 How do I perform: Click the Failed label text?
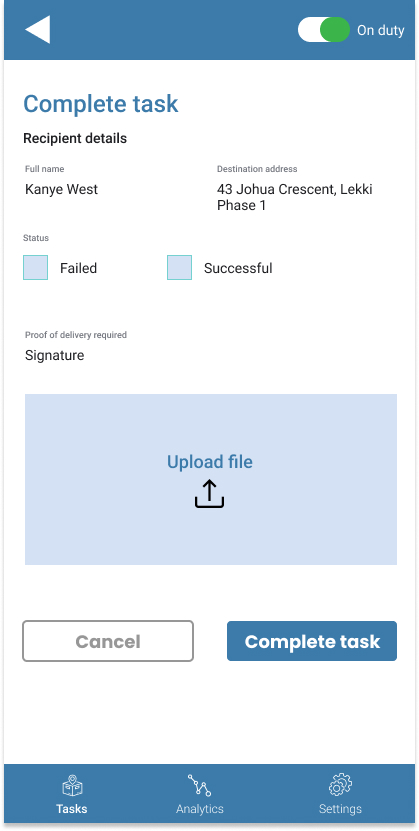pyautogui.click(x=78, y=268)
